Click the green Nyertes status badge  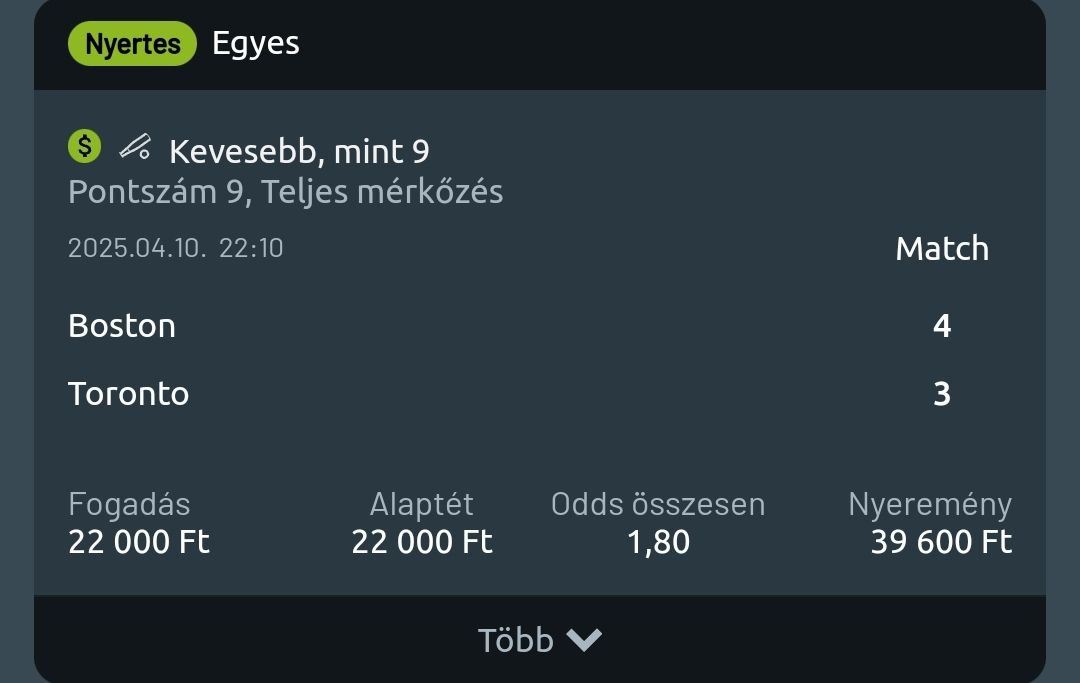pyautogui.click(x=132, y=44)
